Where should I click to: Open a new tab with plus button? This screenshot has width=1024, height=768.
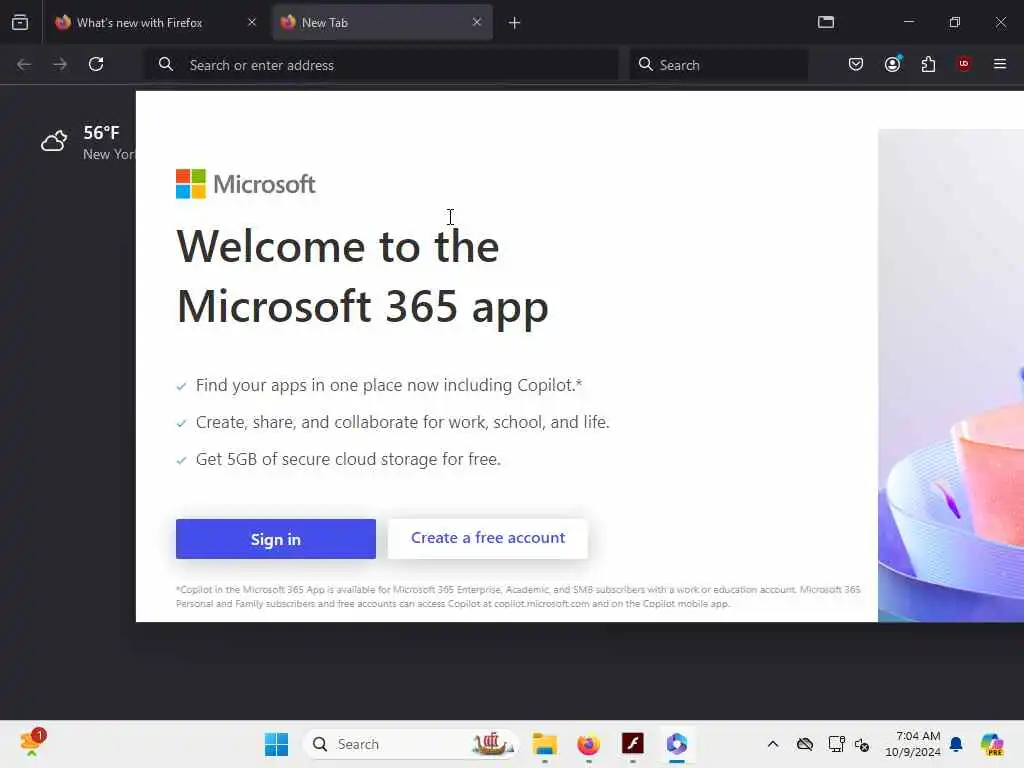point(515,23)
